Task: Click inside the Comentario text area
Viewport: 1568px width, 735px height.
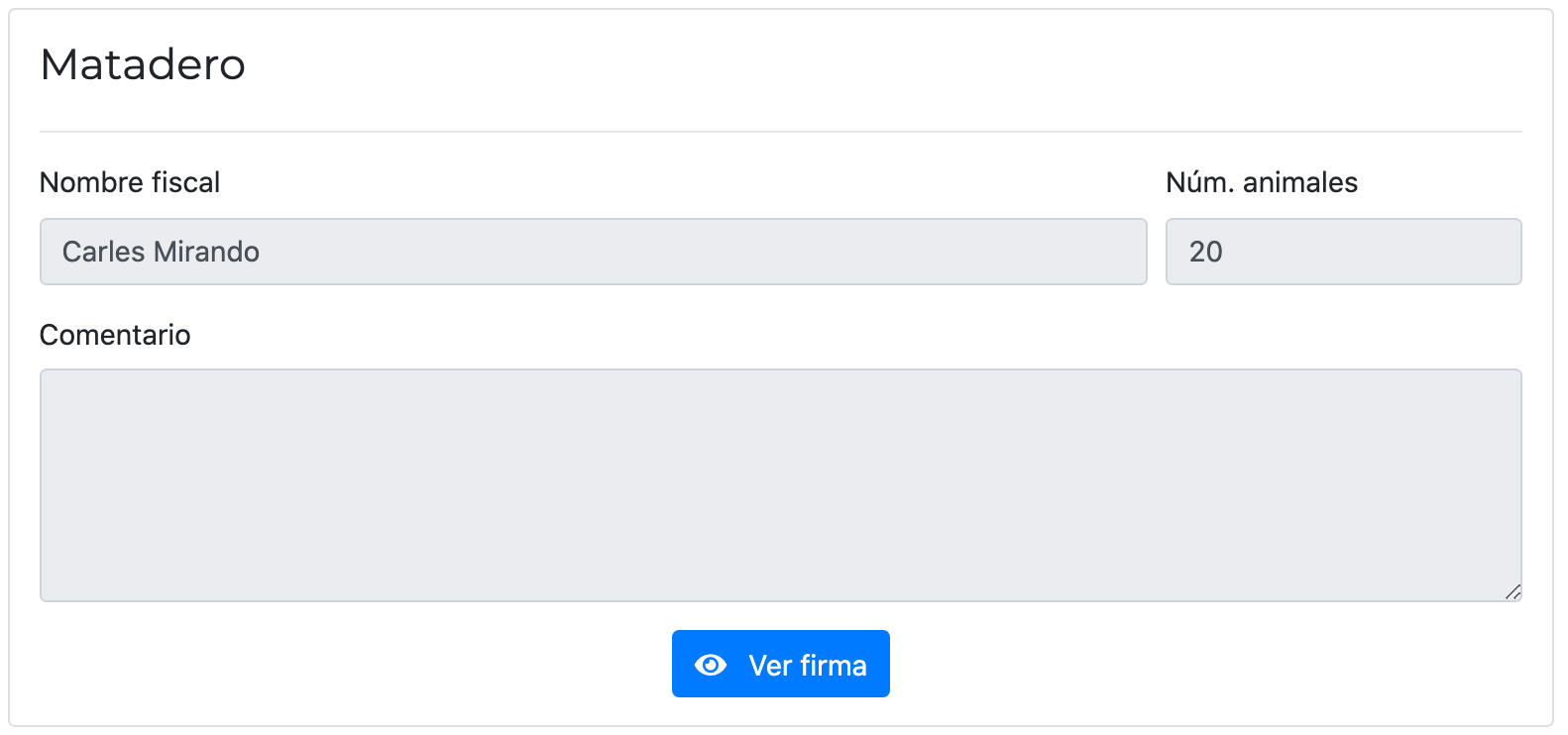Action: (781, 485)
